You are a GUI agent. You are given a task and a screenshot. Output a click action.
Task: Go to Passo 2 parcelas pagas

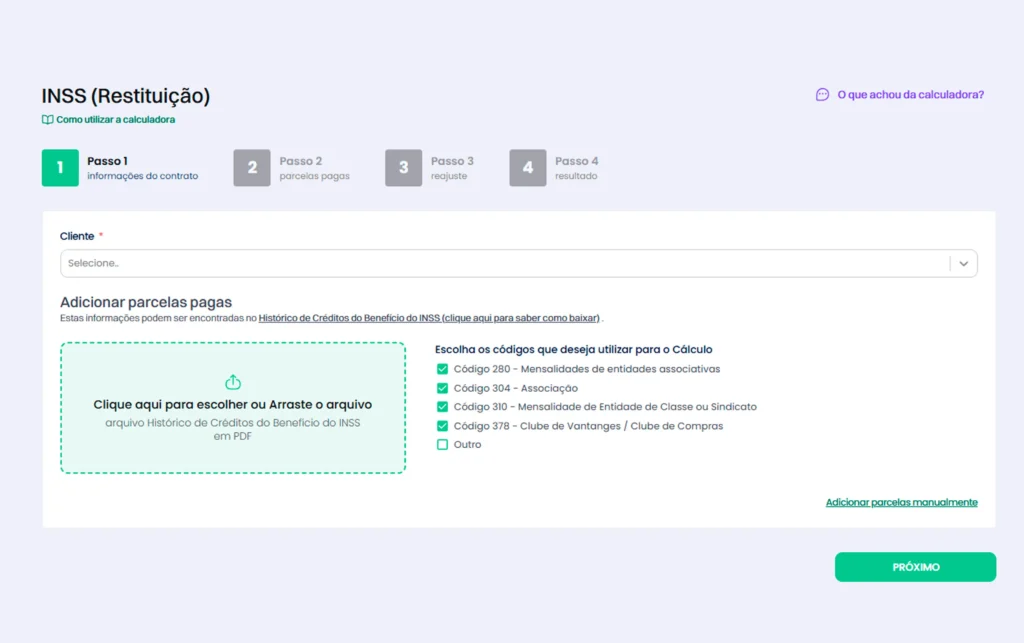[314, 168]
